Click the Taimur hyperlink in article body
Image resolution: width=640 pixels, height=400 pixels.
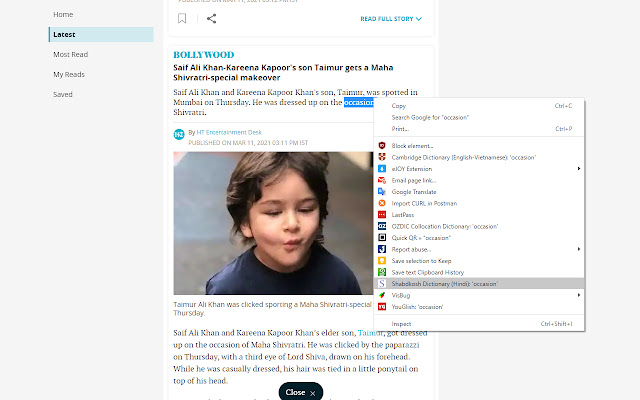click(x=370, y=333)
